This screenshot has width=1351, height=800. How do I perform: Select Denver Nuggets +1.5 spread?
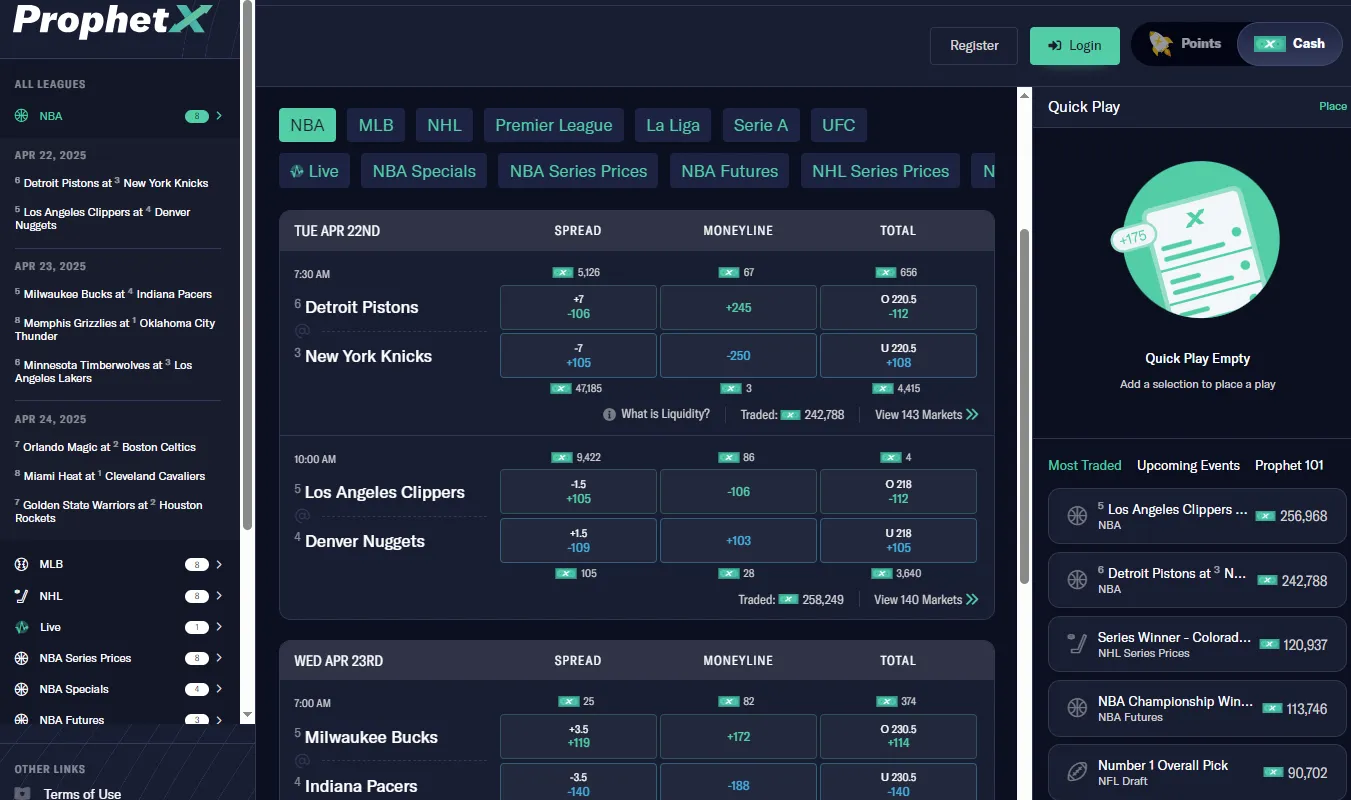578,541
